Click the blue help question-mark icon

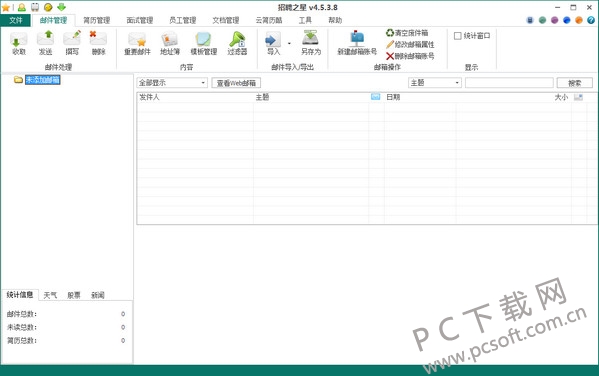click(x=591, y=20)
